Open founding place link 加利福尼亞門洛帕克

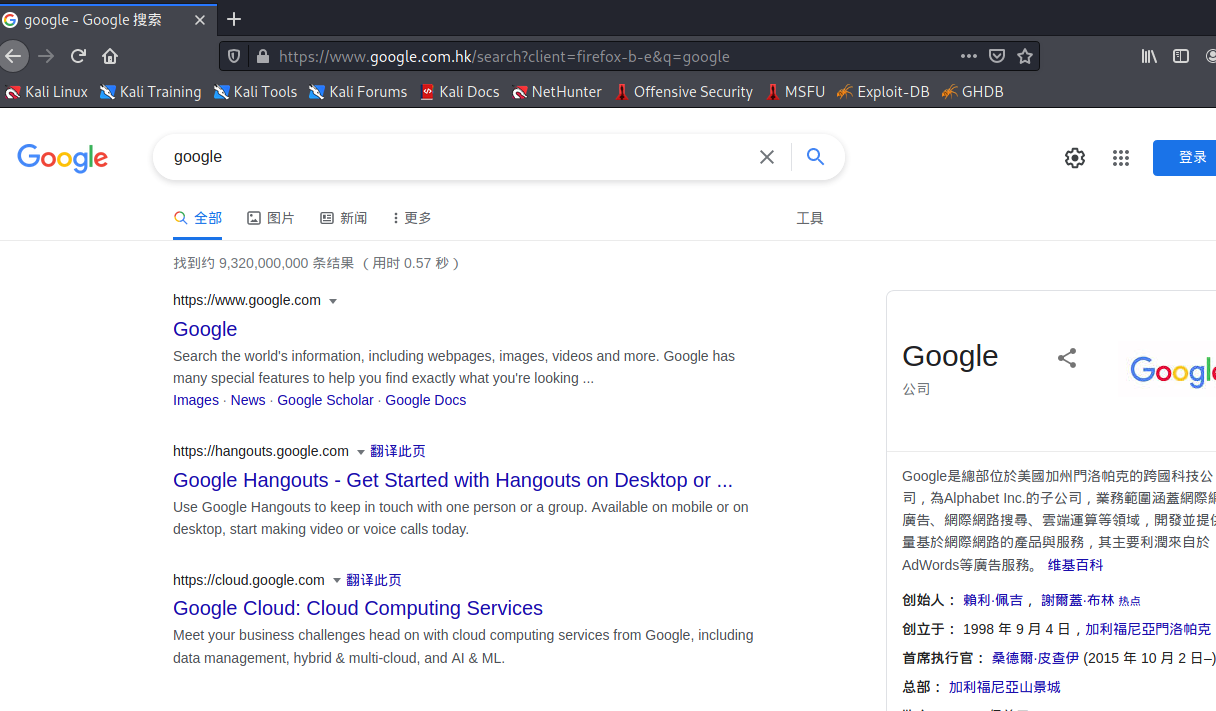(1148, 629)
